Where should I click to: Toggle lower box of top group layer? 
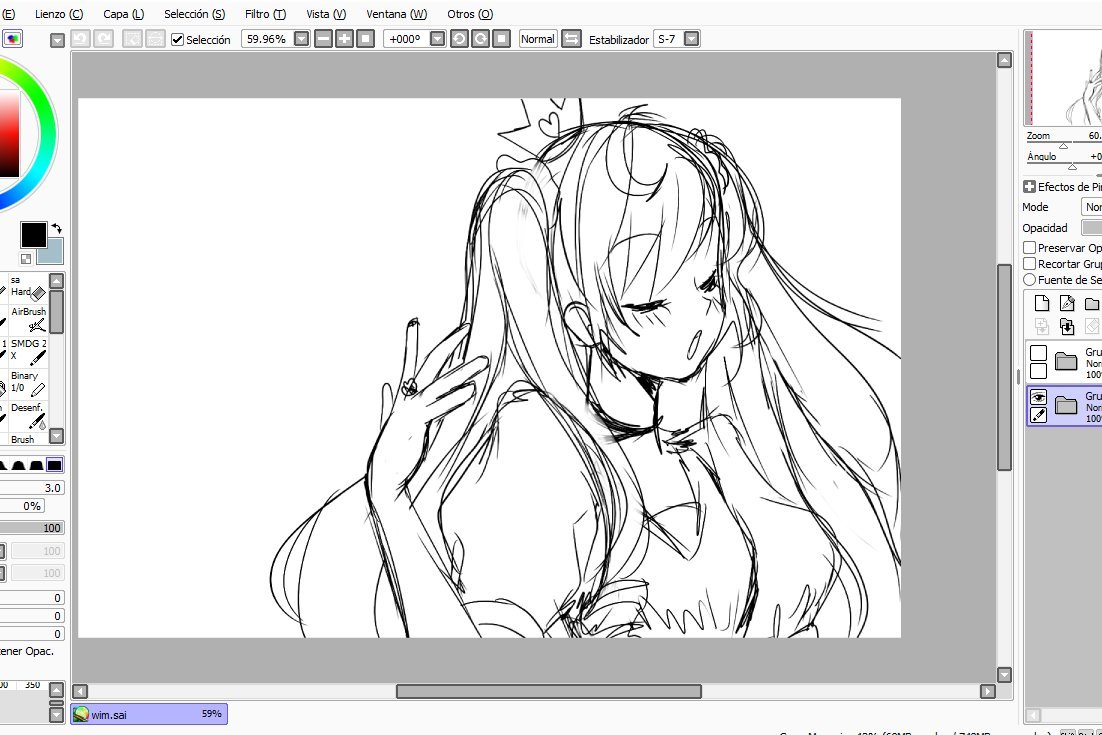tap(1038, 371)
